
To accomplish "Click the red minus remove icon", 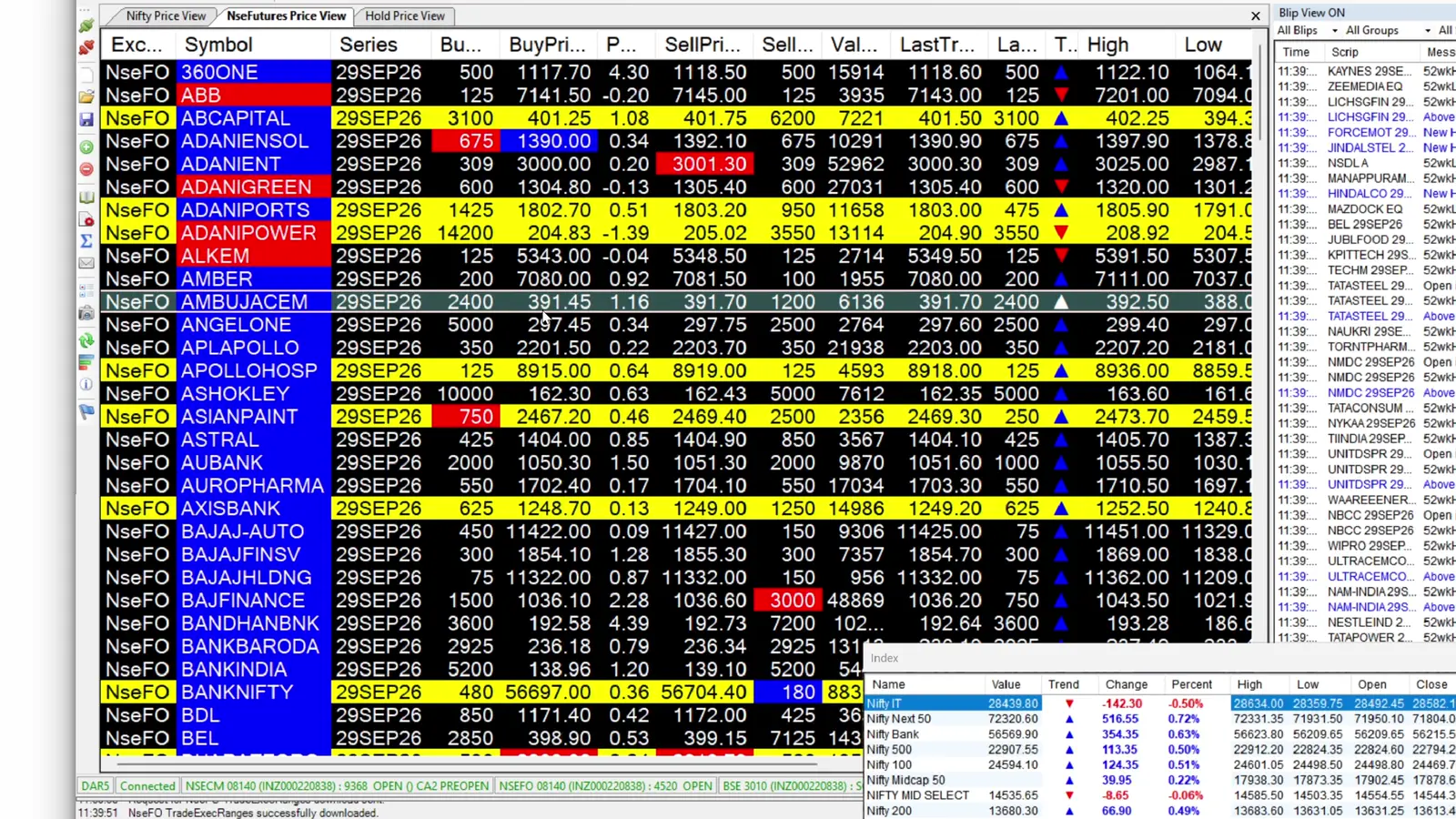I will [86, 169].
